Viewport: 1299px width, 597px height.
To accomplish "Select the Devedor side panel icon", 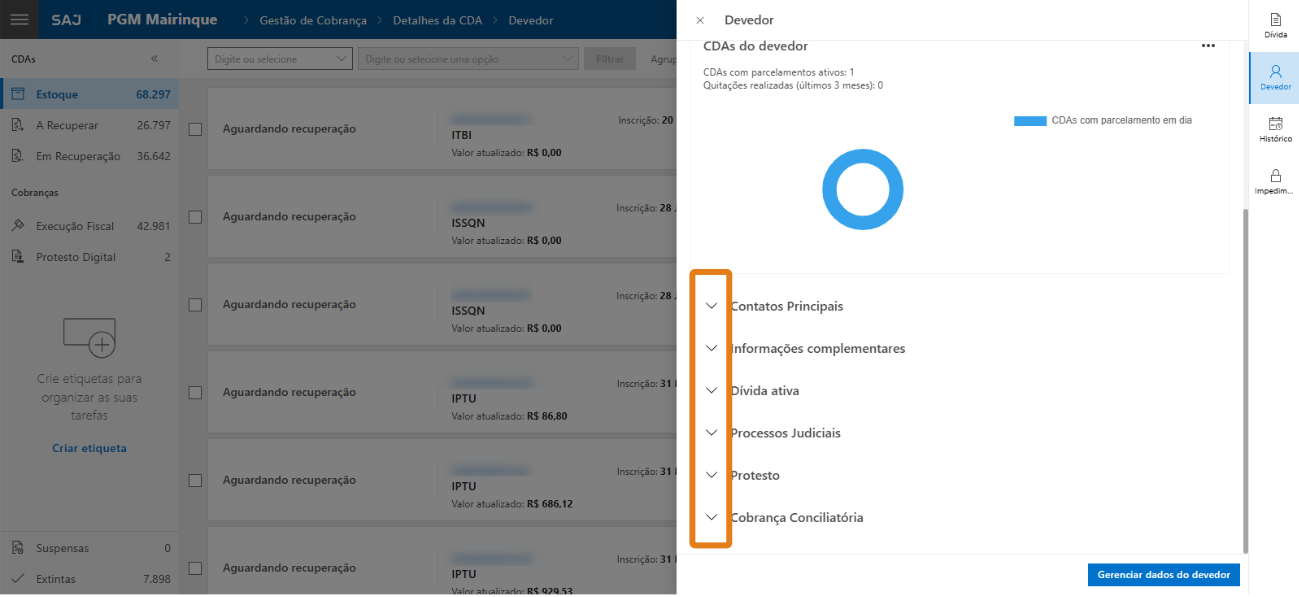I will (1275, 77).
